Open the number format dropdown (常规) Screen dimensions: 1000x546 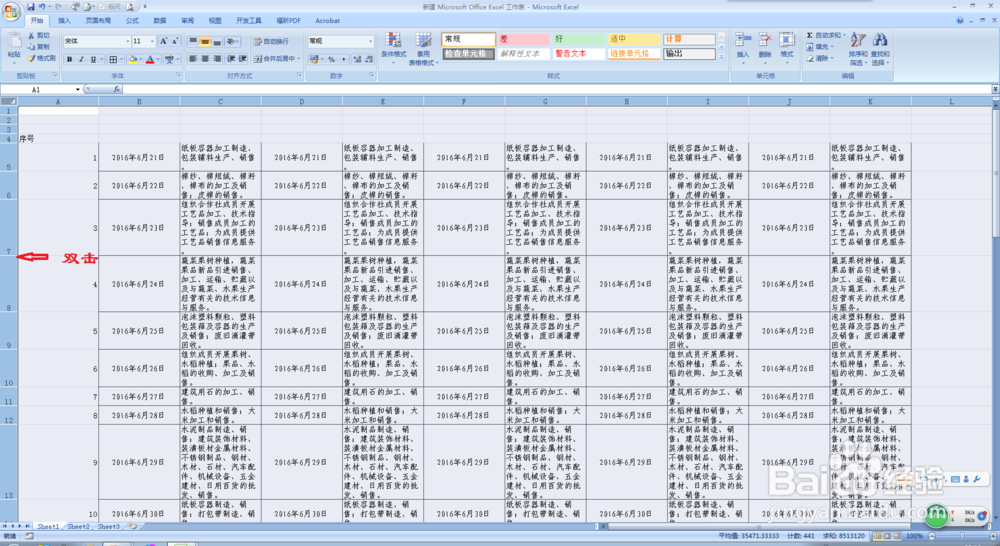click(370, 41)
